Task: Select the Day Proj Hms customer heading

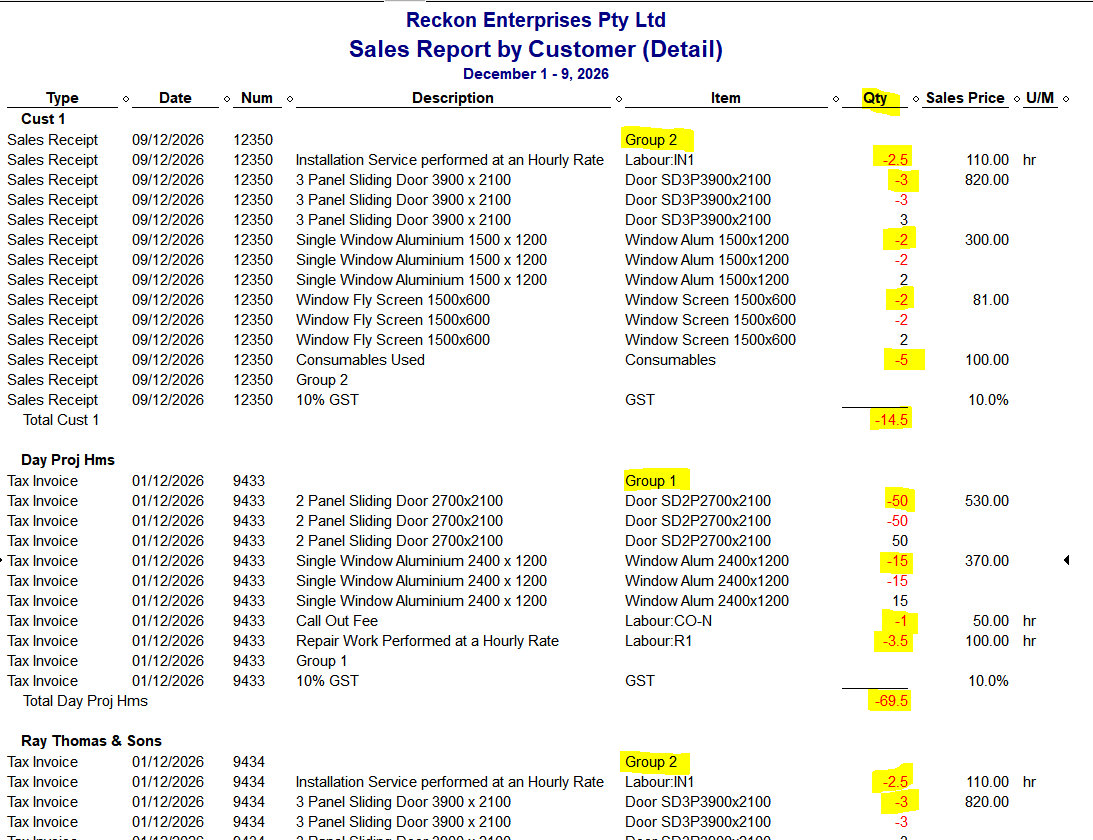Action: (x=68, y=460)
